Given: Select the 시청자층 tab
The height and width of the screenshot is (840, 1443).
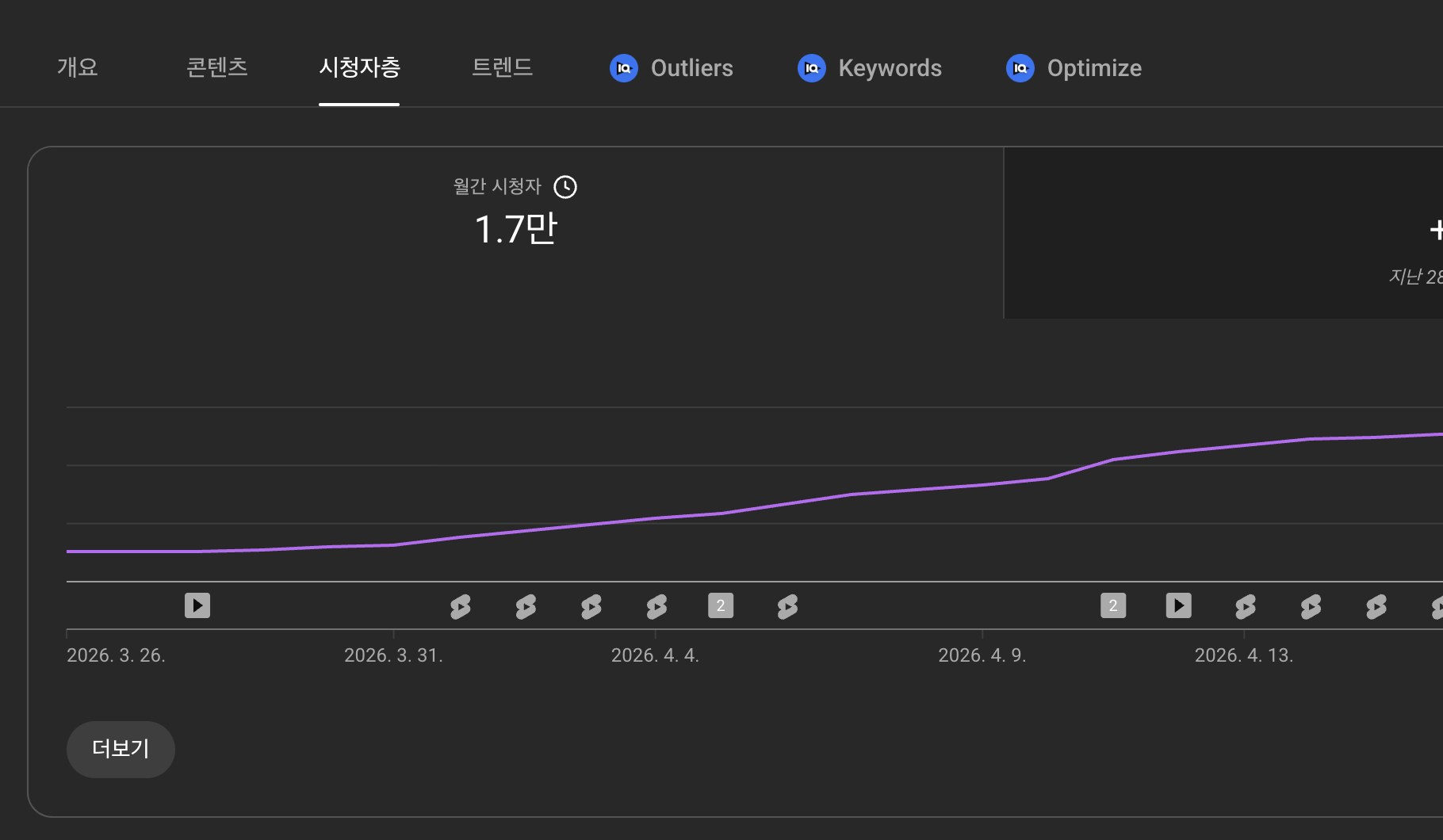Looking at the screenshot, I should [x=359, y=67].
